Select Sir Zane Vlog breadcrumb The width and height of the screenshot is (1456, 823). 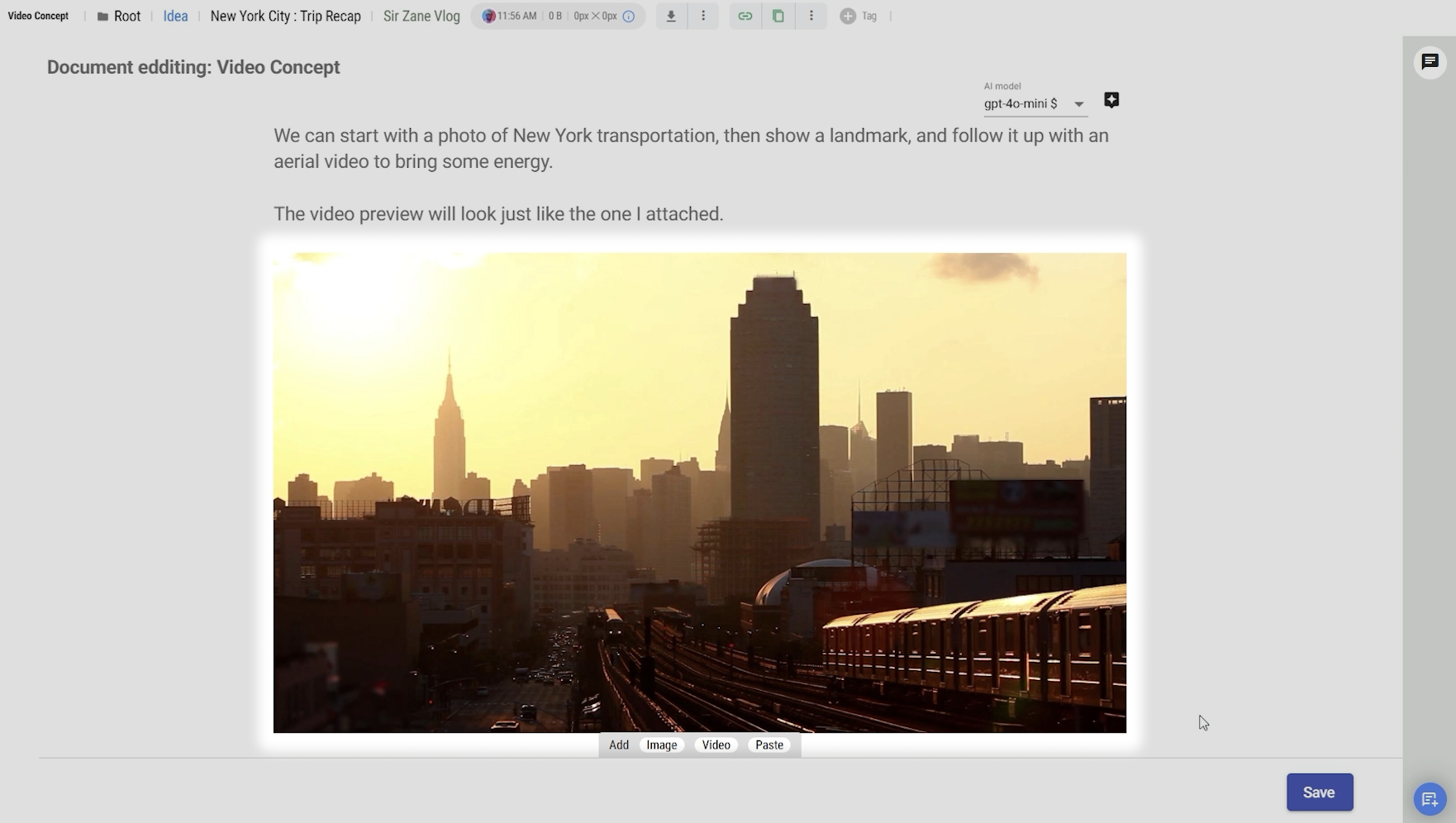(x=421, y=17)
